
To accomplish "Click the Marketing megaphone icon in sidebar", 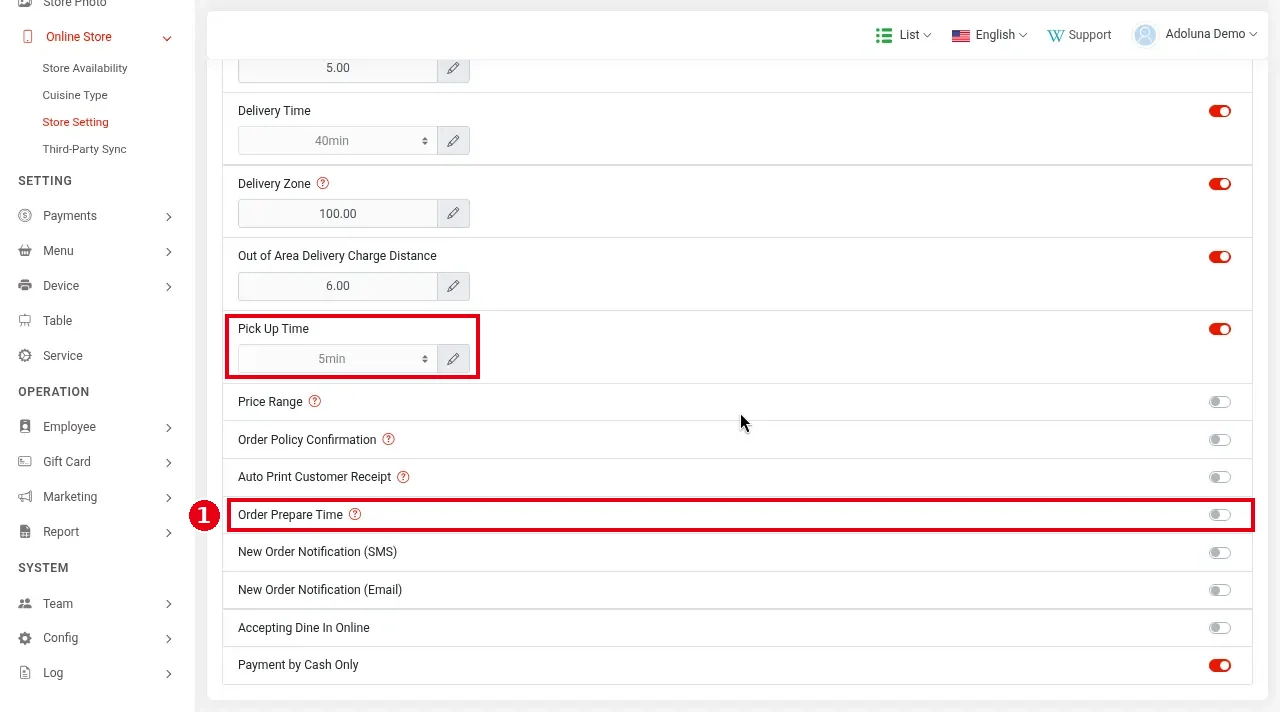I will click(x=25, y=497).
